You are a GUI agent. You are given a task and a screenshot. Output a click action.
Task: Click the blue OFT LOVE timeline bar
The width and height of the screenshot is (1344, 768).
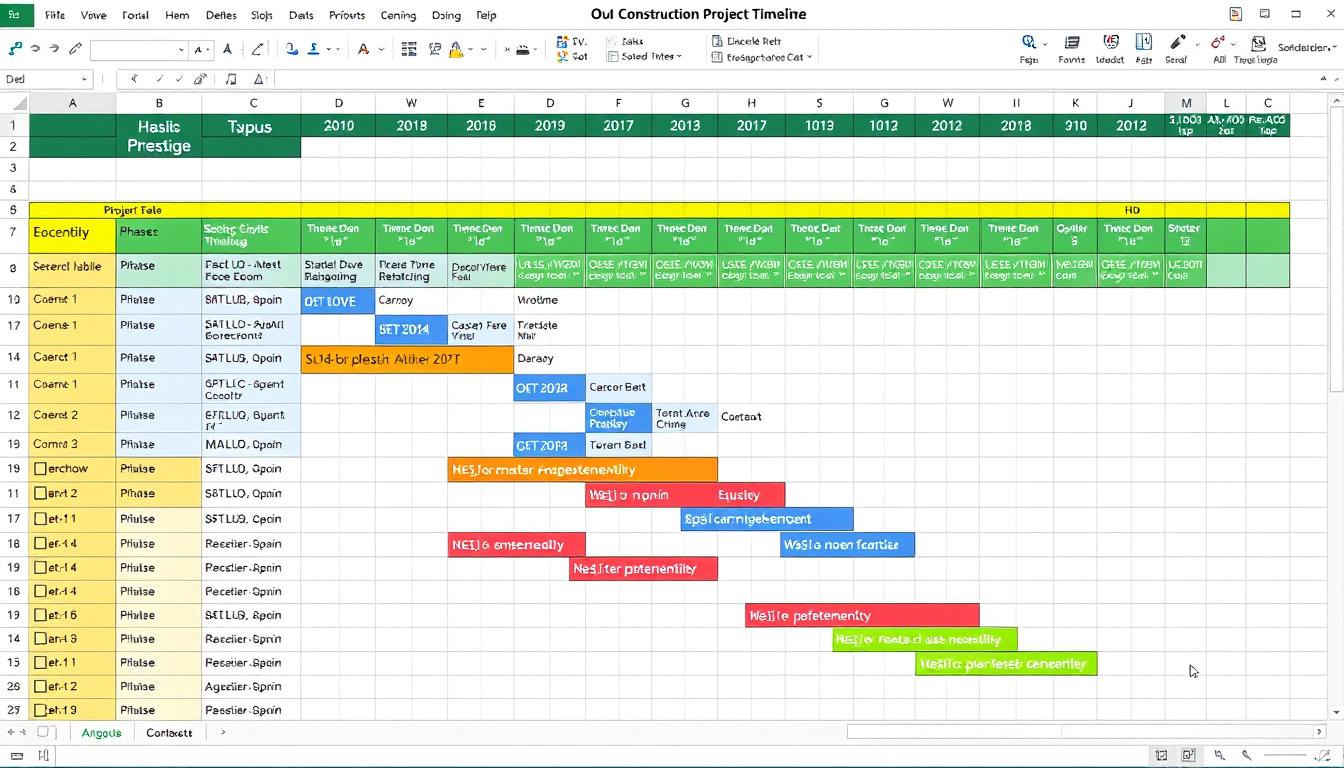pyautogui.click(x=338, y=301)
